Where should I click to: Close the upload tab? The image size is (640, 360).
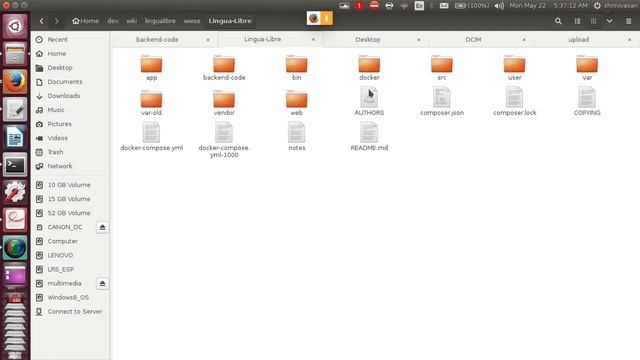click(629, 40)
